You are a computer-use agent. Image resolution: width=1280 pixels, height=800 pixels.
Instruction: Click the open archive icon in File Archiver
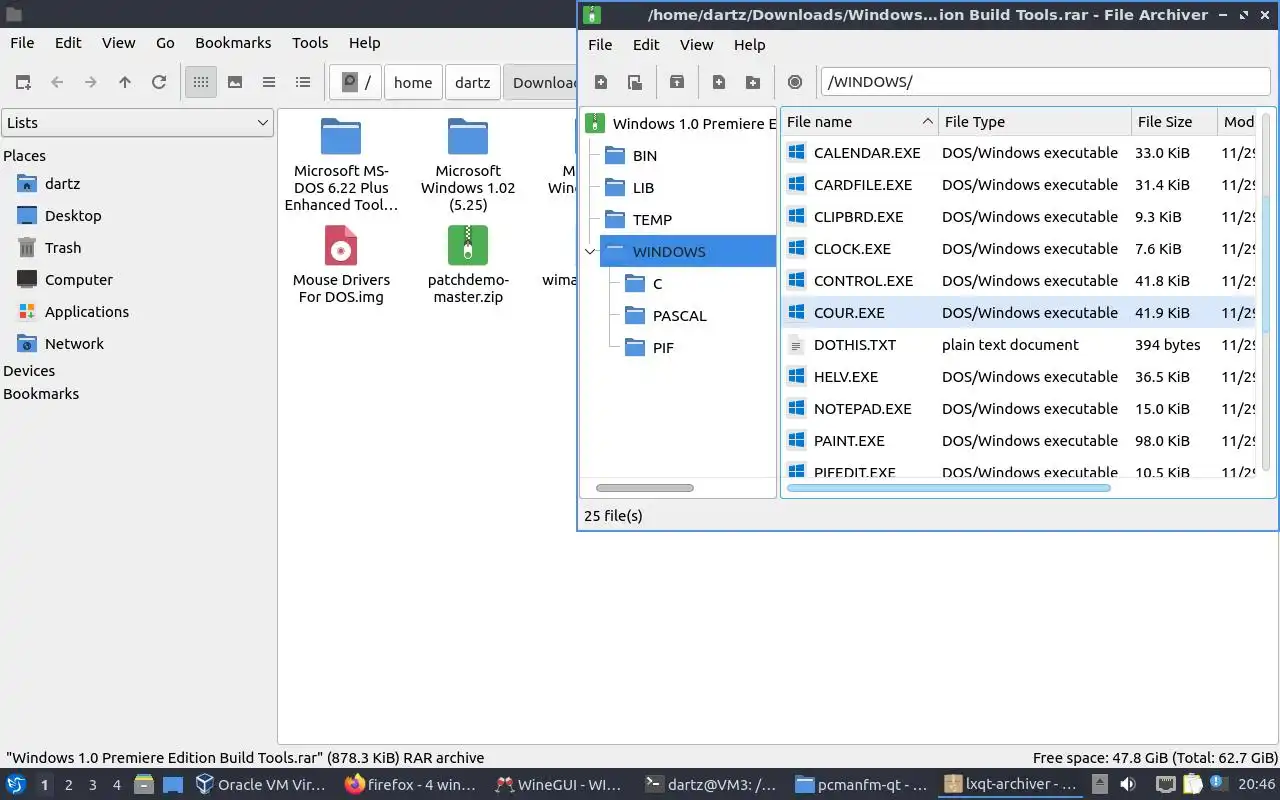(635, 82)
